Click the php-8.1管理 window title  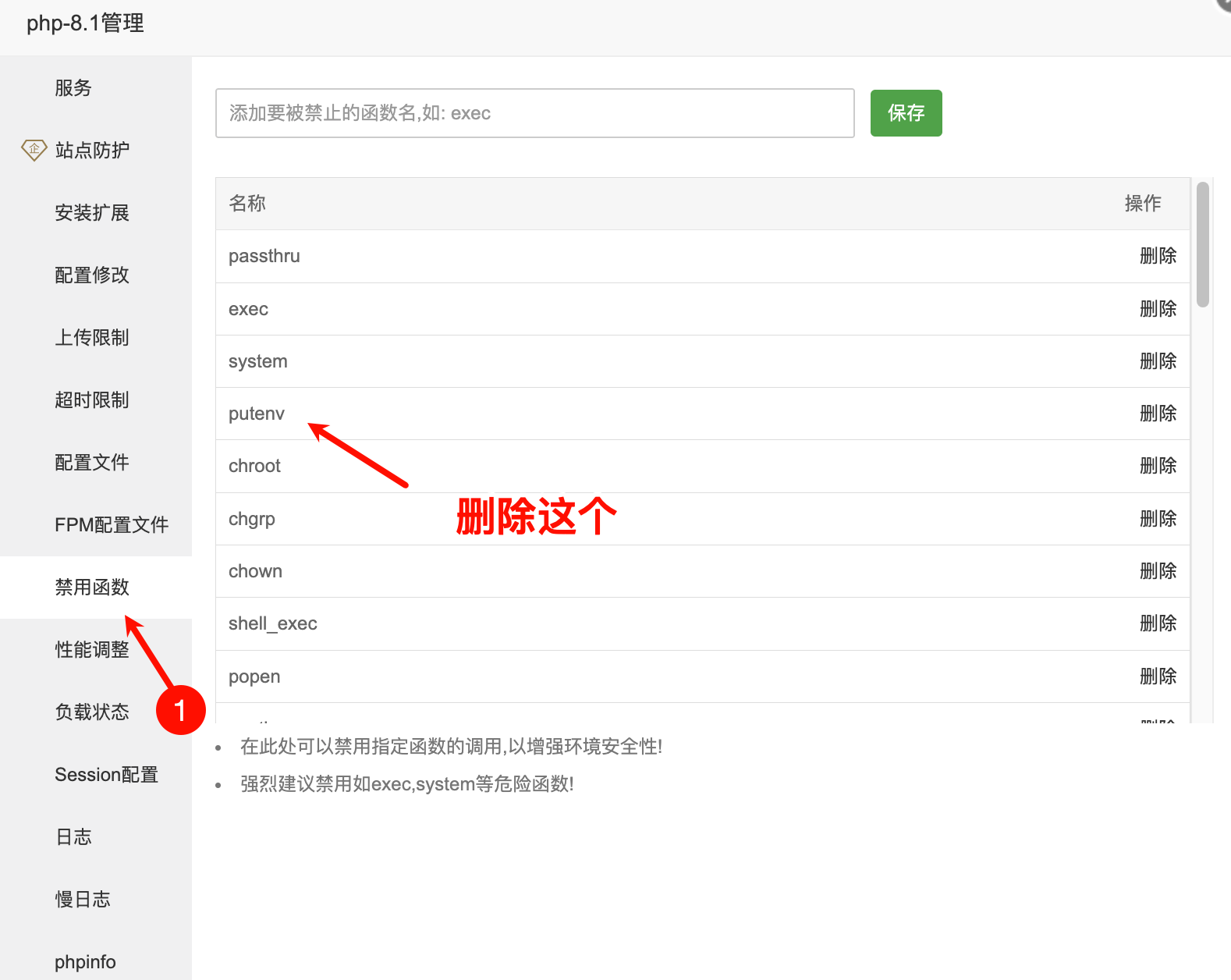click(85, 23)
